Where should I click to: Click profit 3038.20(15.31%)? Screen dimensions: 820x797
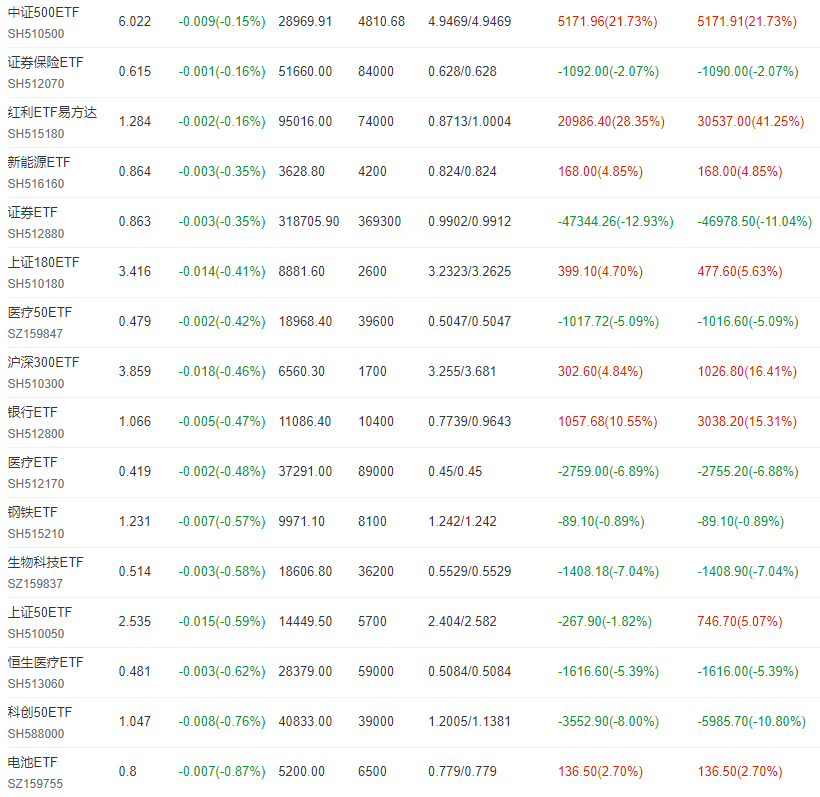coord(747,422)
